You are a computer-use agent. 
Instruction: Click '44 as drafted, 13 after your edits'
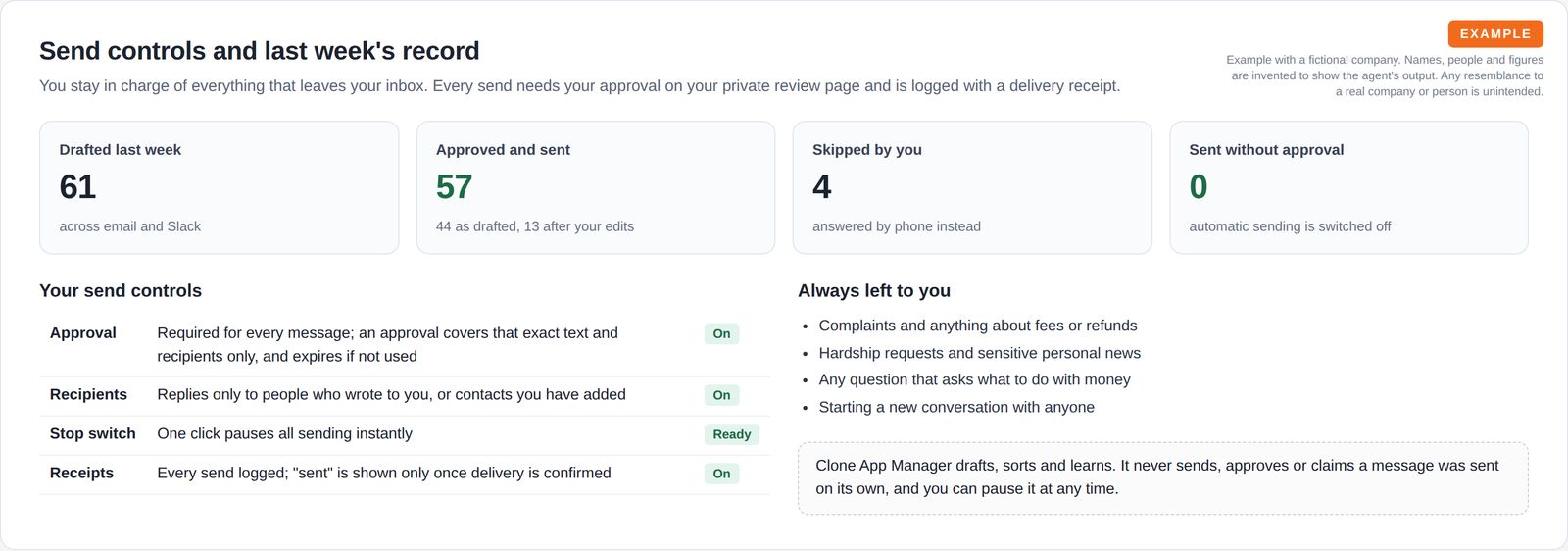tap(535, 226)
